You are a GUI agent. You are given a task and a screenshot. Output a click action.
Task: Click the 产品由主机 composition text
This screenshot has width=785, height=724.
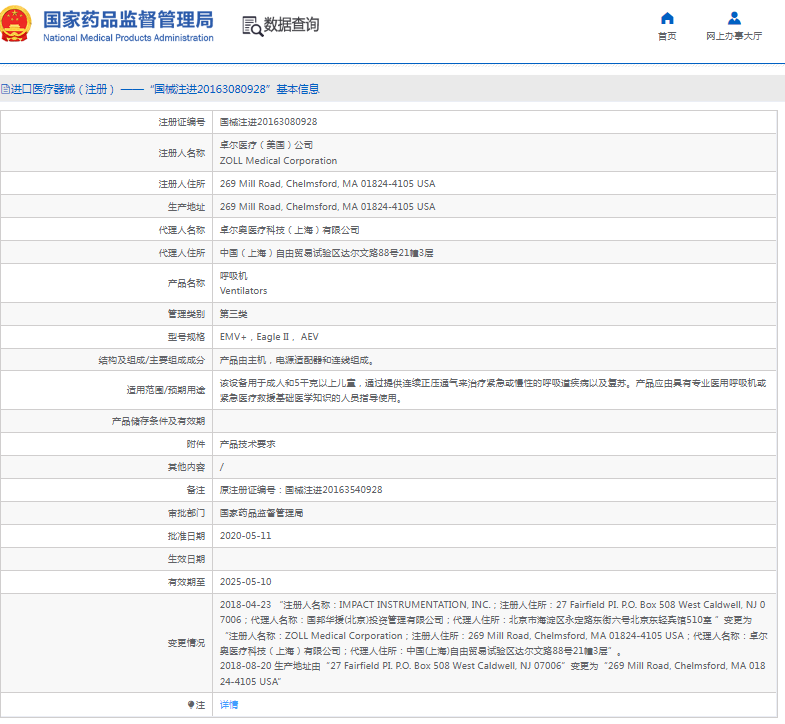[x=297, y=360]
